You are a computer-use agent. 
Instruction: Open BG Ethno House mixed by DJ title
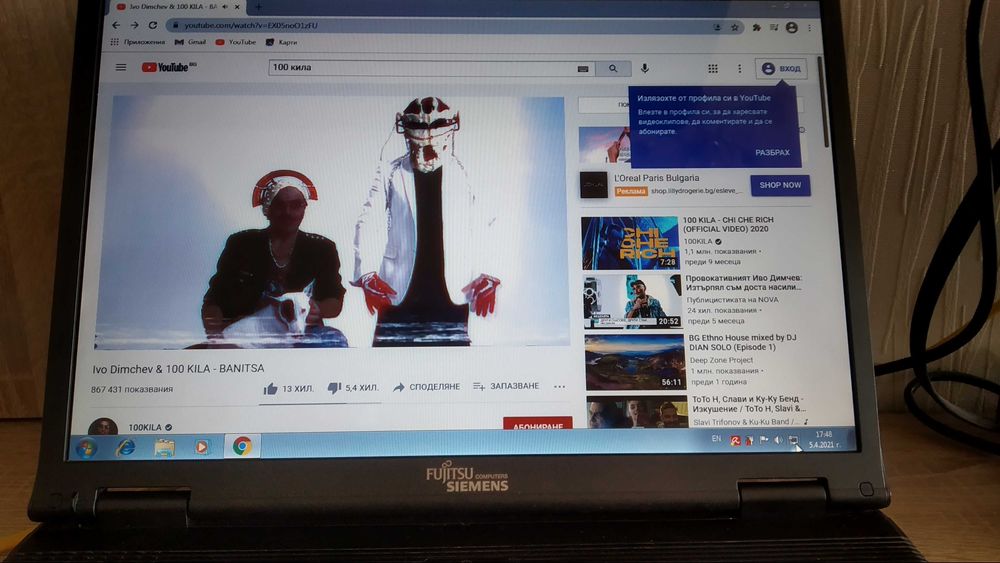click(742, 342)
